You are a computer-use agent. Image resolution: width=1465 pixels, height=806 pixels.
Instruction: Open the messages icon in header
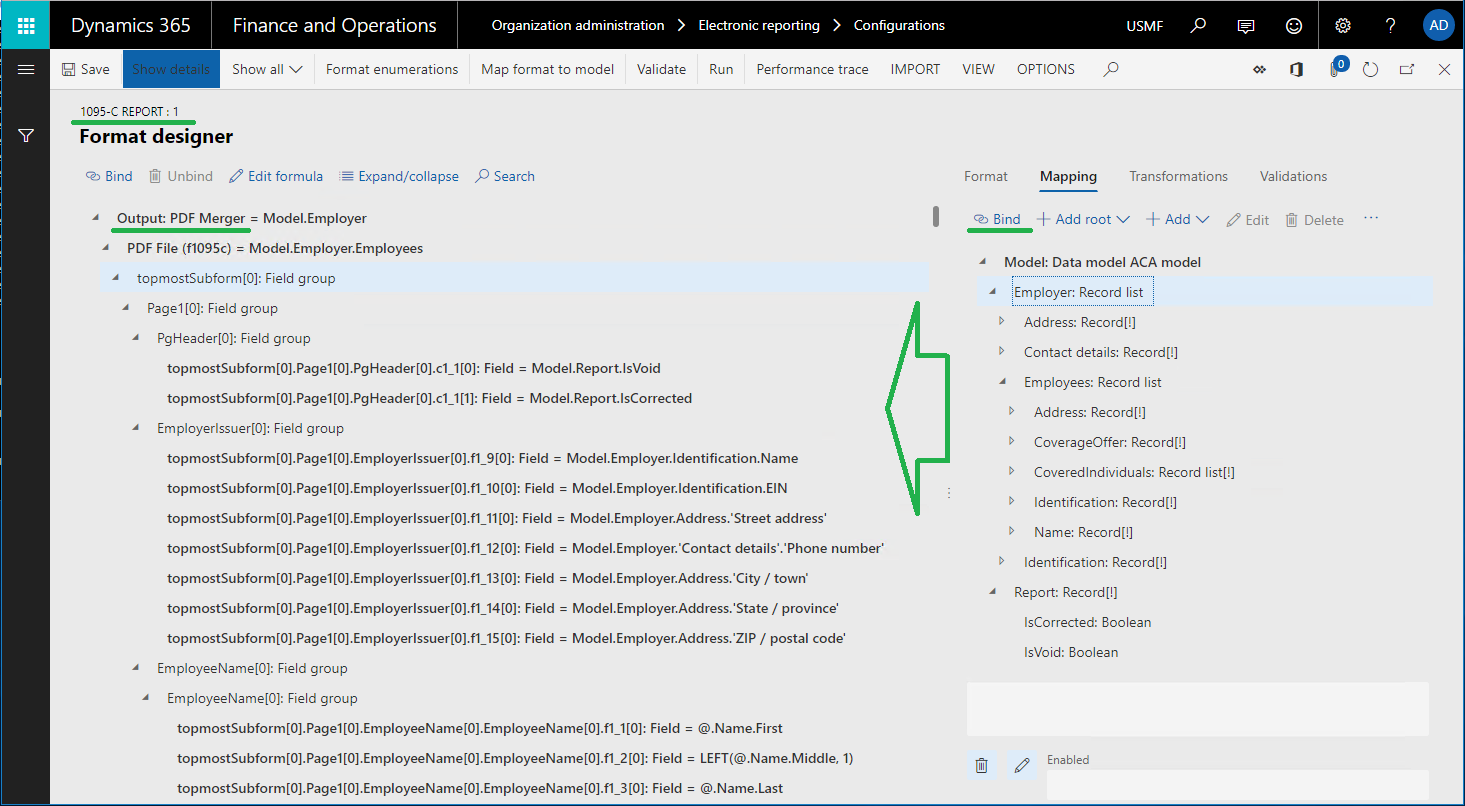[x=1246, y=25]
